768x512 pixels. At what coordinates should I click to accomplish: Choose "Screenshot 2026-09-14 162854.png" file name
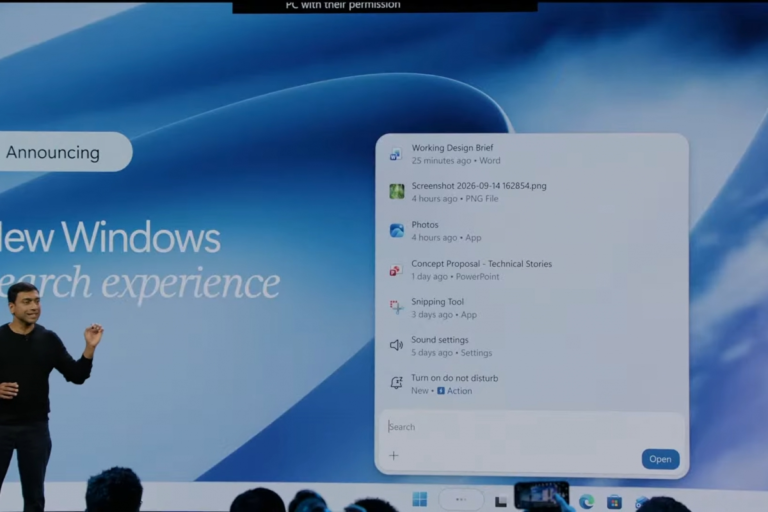coord(479,186)
